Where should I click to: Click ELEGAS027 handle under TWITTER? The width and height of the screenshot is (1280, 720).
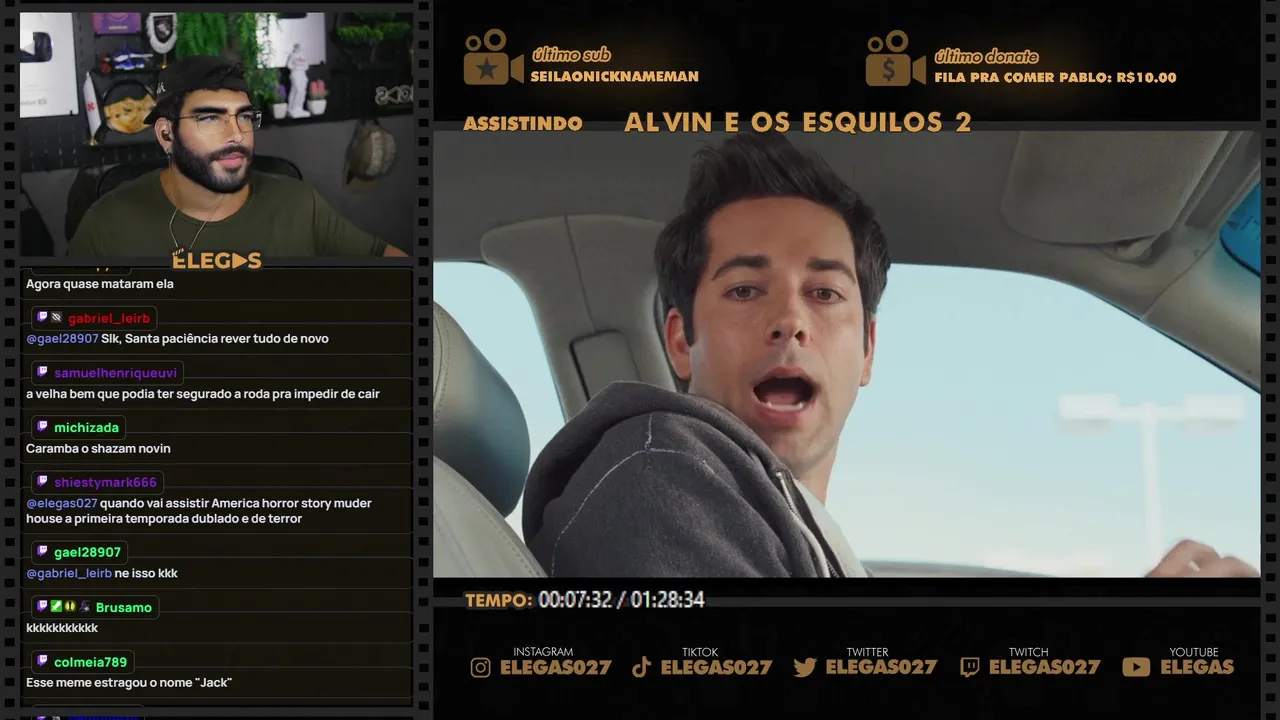pyautogui.click(x=882, y=668)
